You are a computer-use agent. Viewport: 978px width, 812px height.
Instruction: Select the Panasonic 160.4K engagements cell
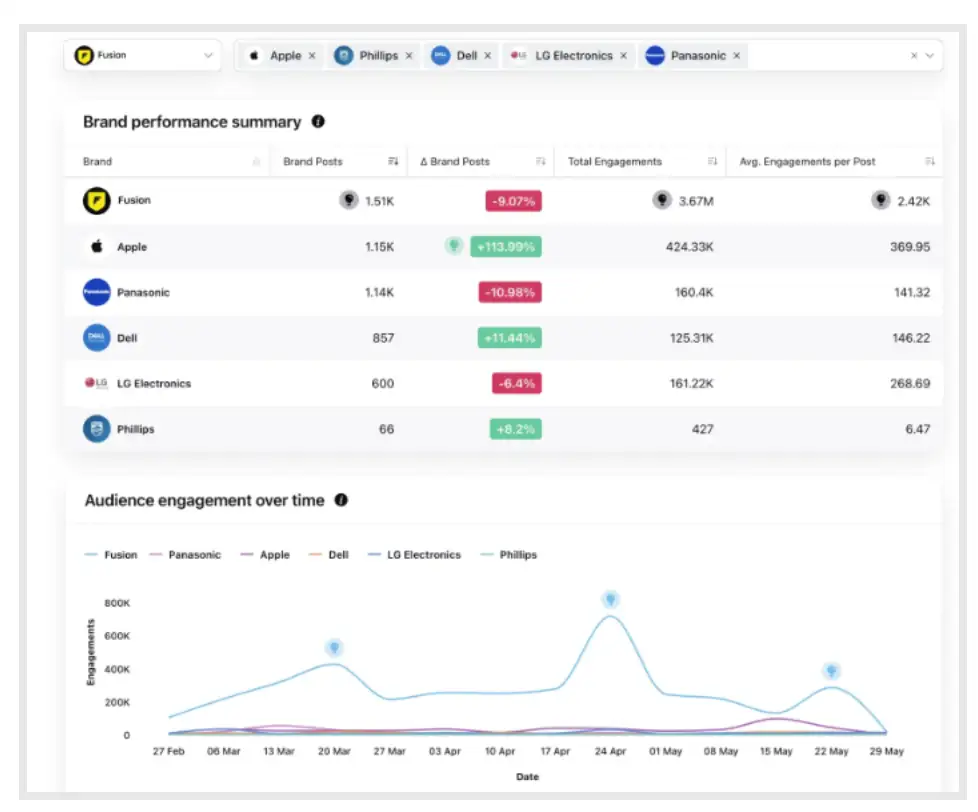click(x=694, y=292)
